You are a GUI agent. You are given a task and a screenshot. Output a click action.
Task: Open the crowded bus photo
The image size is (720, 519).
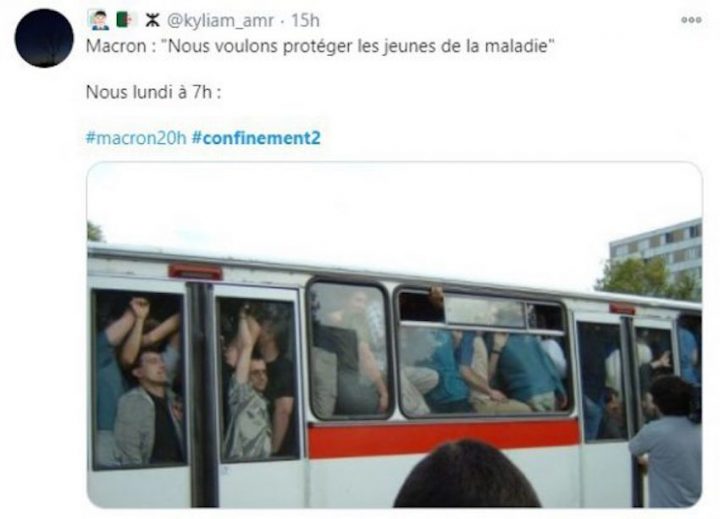pos(394,334)
